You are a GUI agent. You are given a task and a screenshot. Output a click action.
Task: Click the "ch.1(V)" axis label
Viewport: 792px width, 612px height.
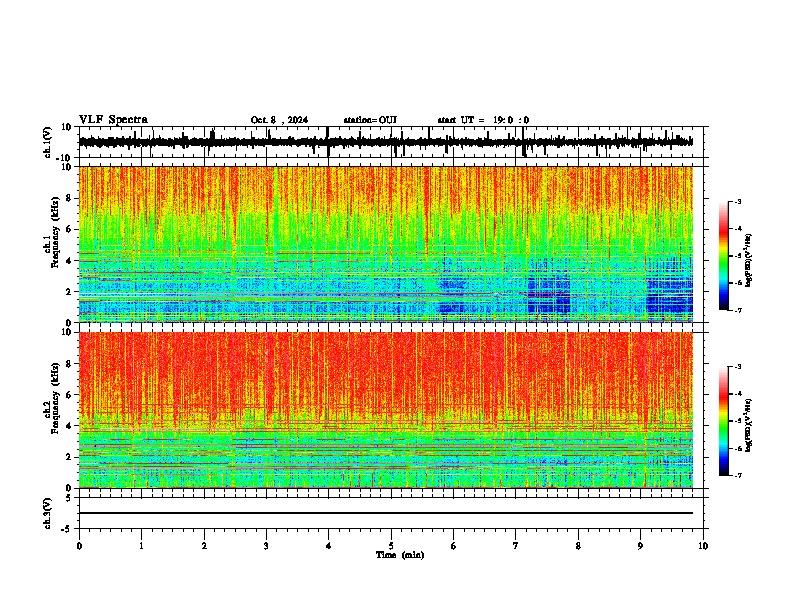48,143
